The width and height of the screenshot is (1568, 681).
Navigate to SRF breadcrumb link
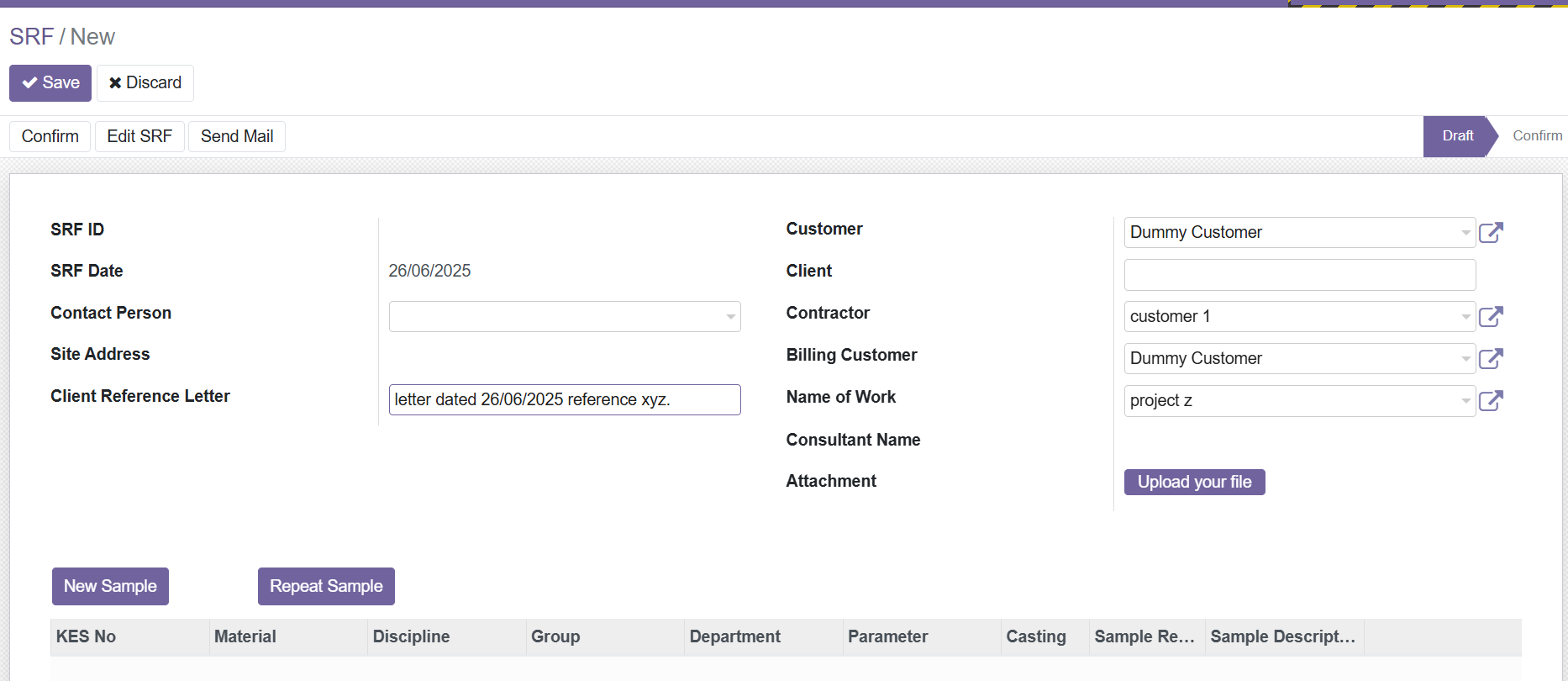pos(31,37)
